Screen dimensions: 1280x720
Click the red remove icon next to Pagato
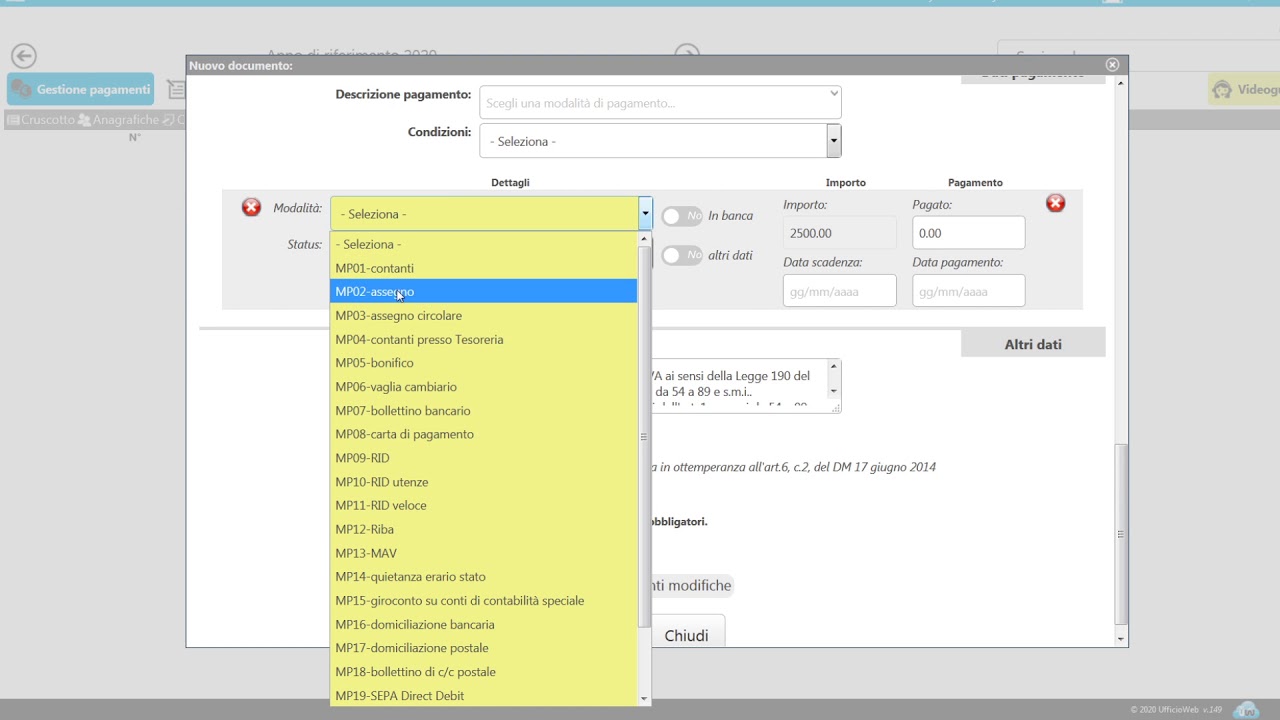point(1055,204)
